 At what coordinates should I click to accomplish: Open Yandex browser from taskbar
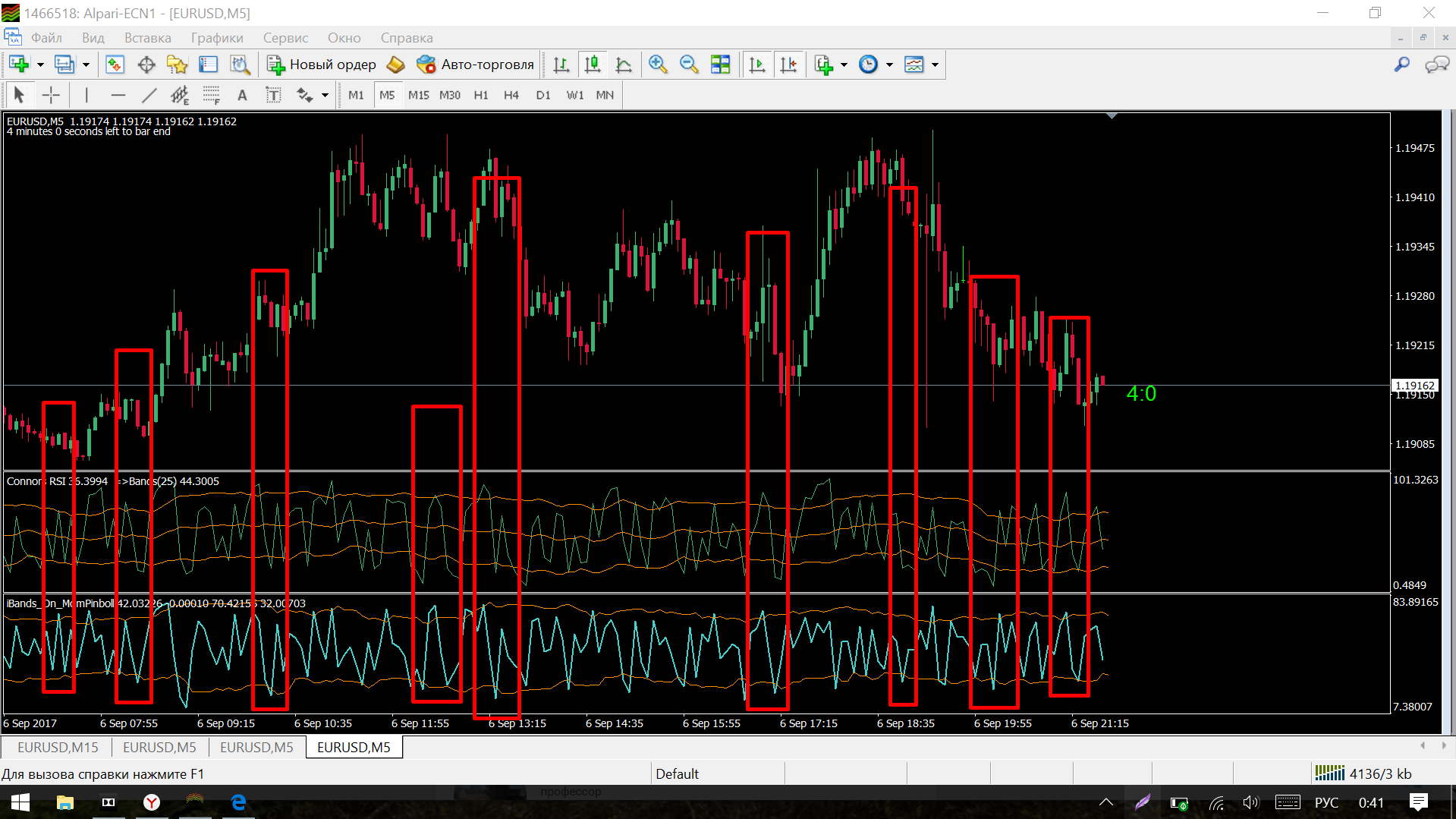click(x=152, y=802)
